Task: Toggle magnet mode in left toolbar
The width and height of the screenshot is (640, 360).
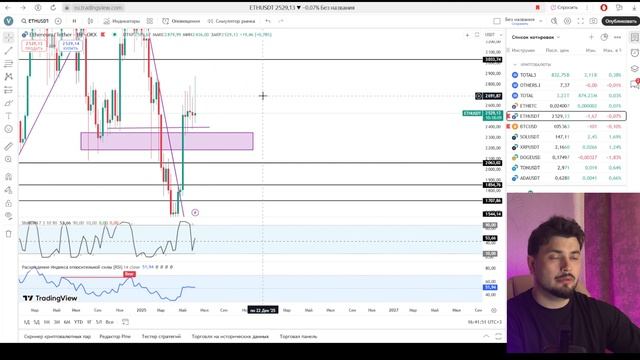Action: point(9,177)
